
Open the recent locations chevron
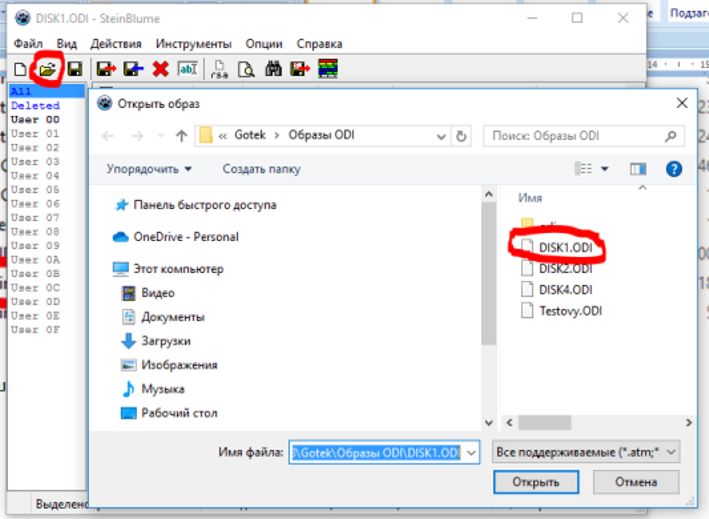pos(161,136)
